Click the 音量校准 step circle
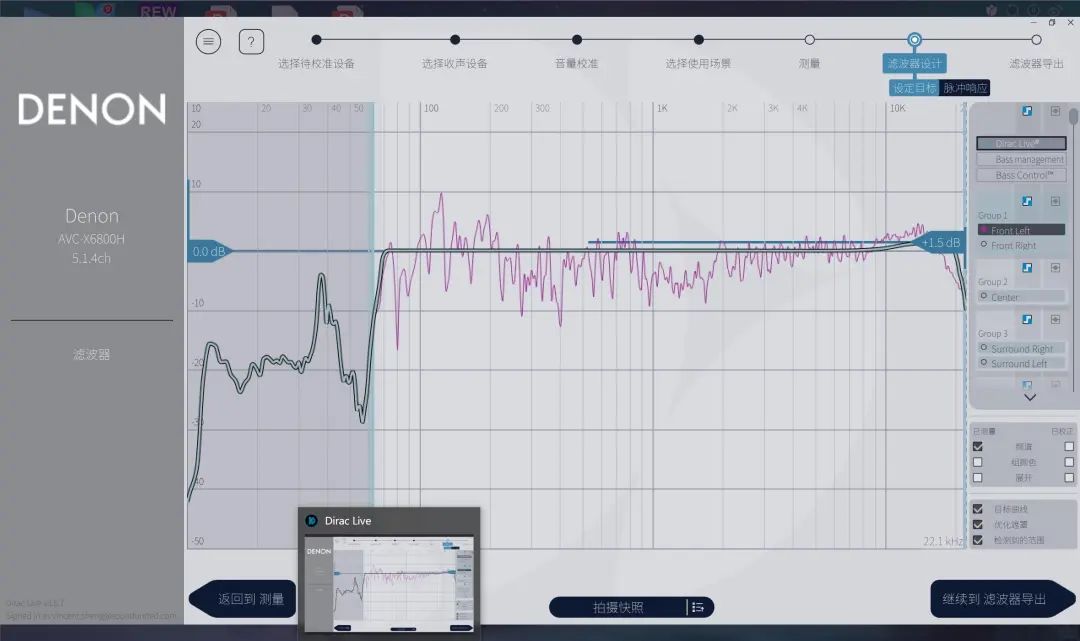This screenshot has height=641, width=1080. 577,40
